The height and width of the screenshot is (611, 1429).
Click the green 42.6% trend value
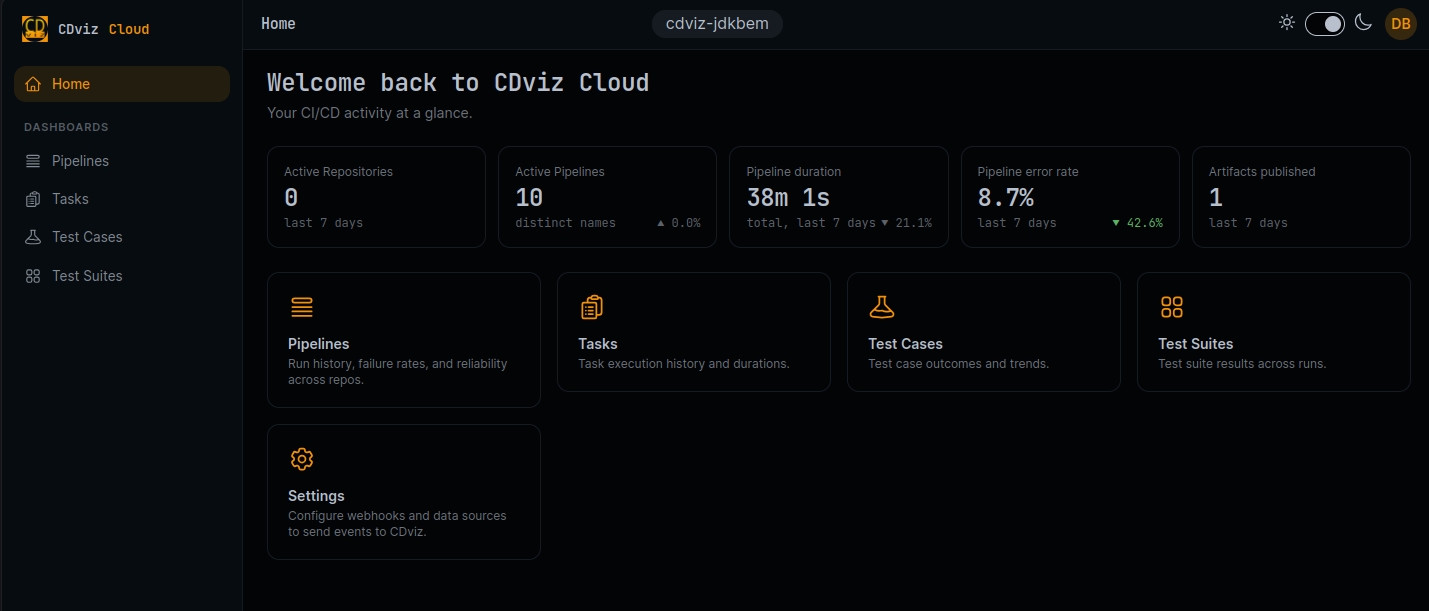[1145, 223]
